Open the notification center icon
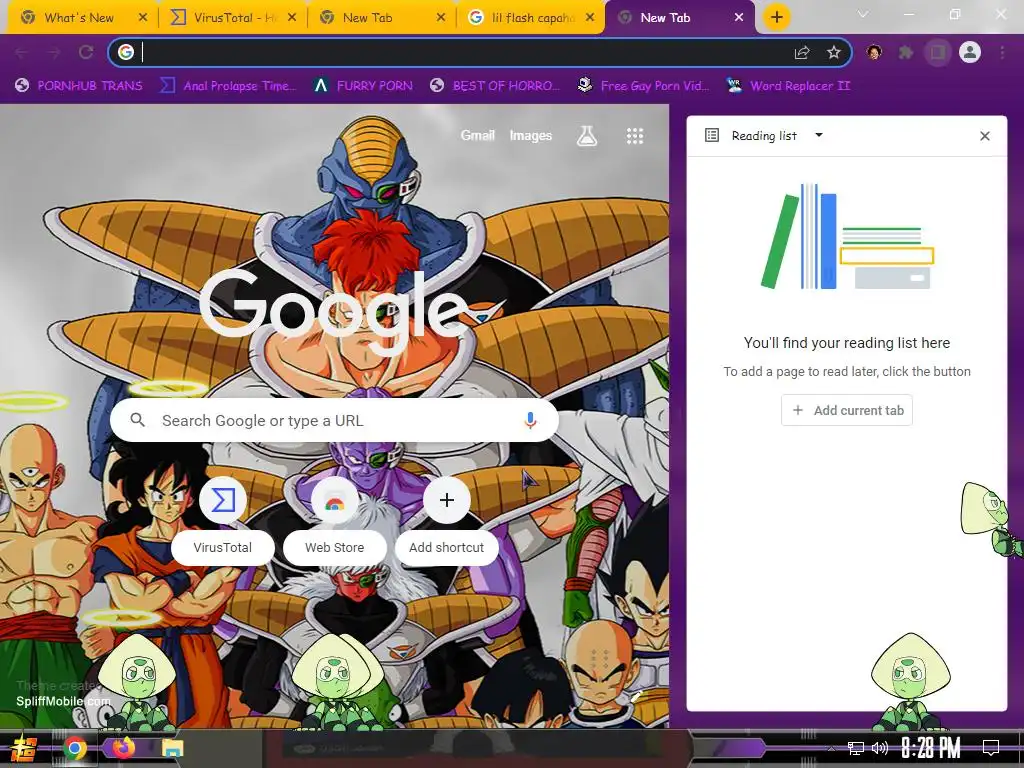This screenshot has height=768, width=1024. (x=991, y=748)
